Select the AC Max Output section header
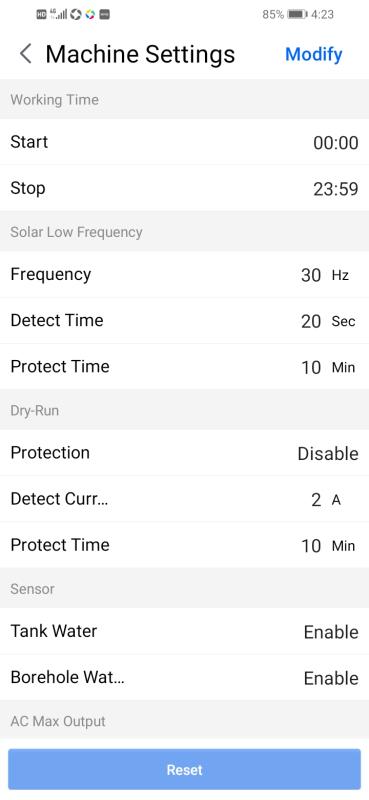Screen dimensions: 369x800 tap(184, 721)
